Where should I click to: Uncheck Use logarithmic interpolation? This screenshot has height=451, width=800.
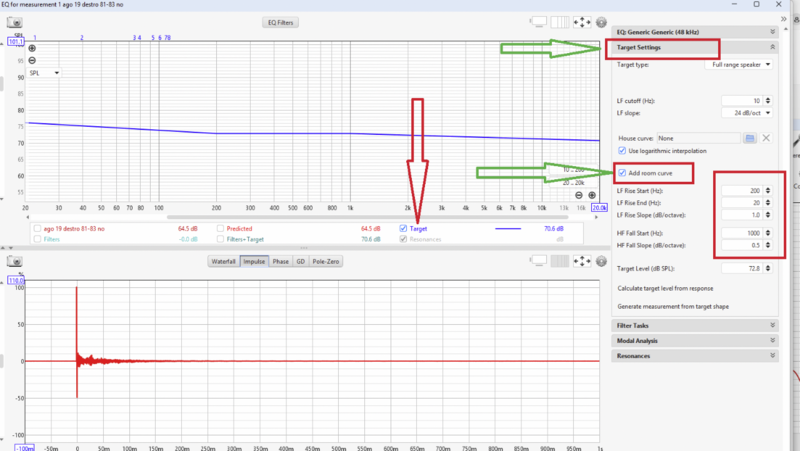622,151
